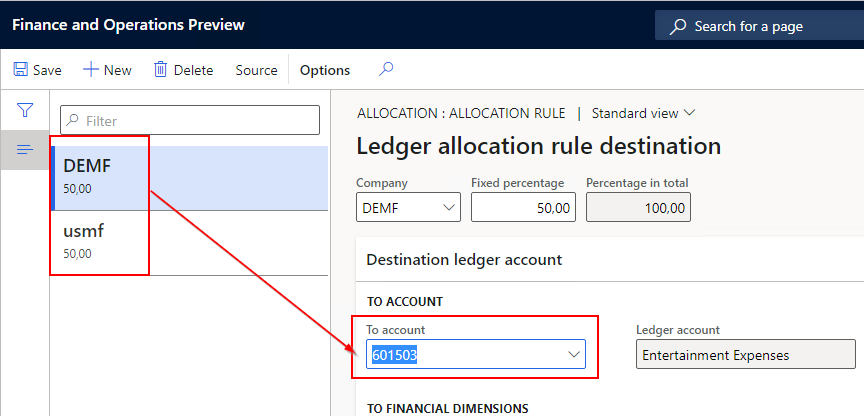Click the magnifier in Filter box
The width and height of the screenshot is (864, 416).
(73, 121)
